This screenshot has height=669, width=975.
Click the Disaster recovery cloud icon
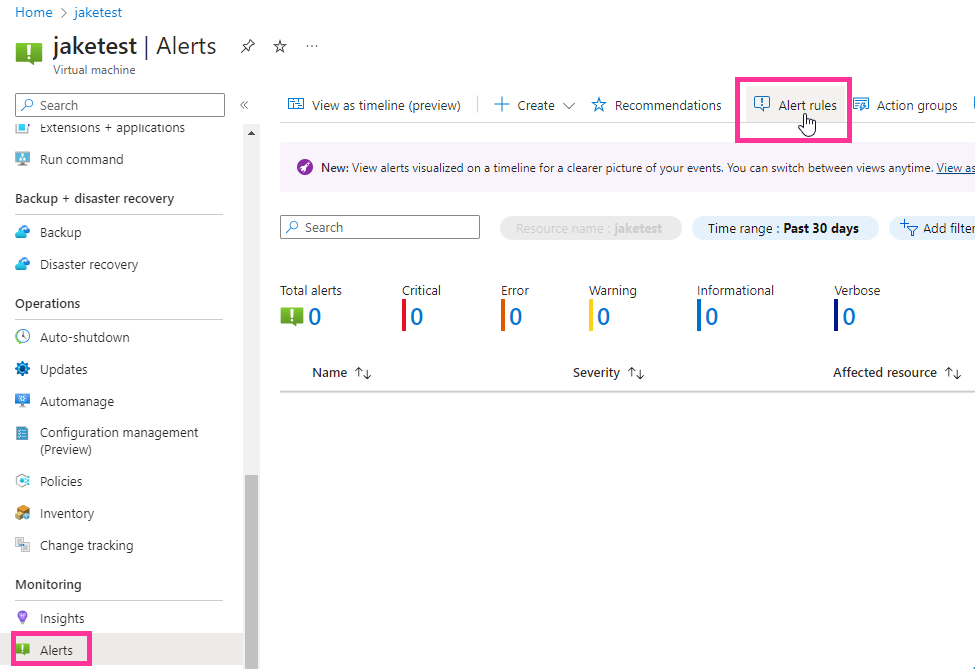22,264
